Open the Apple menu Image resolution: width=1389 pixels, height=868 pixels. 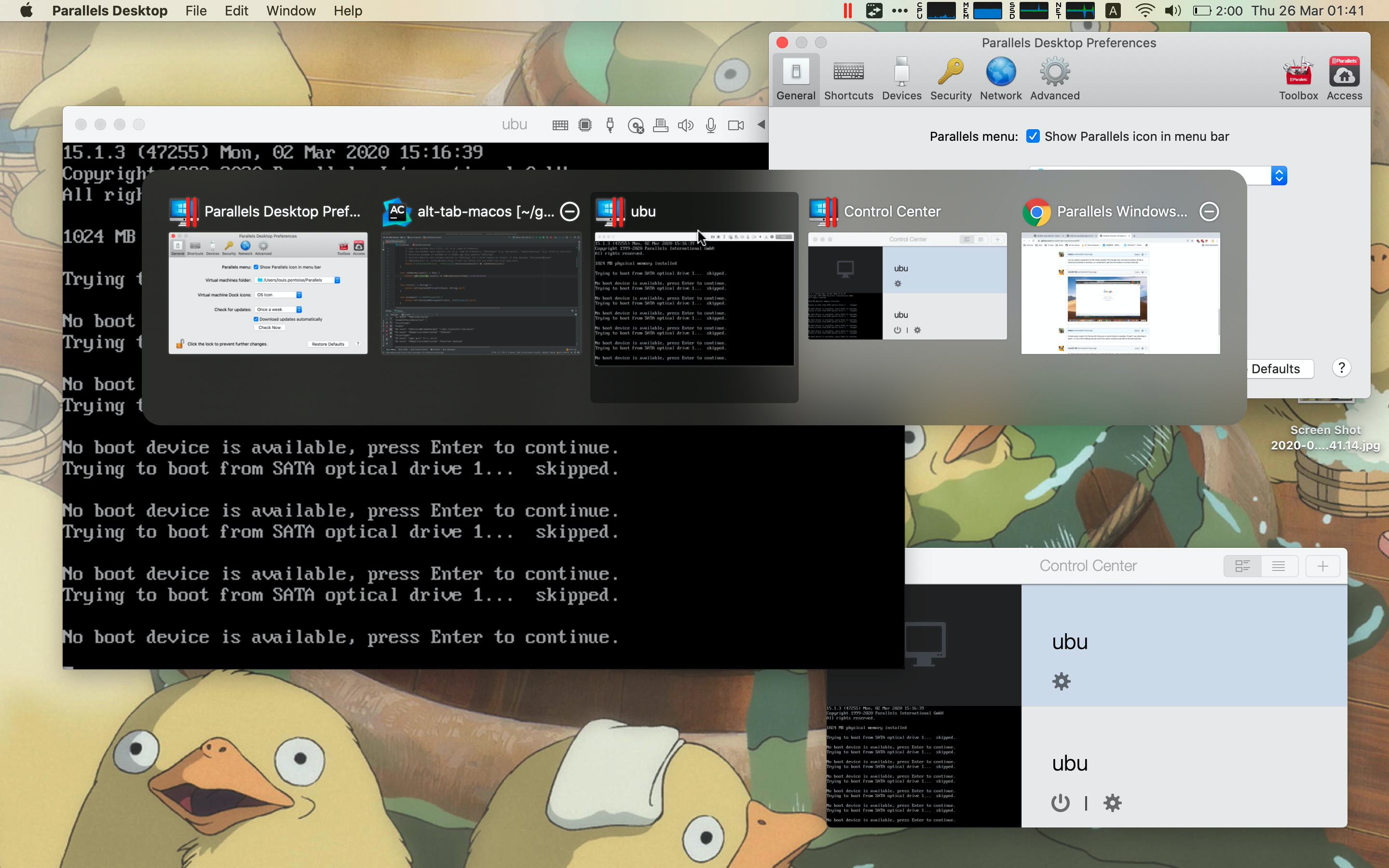pos(26,10)
